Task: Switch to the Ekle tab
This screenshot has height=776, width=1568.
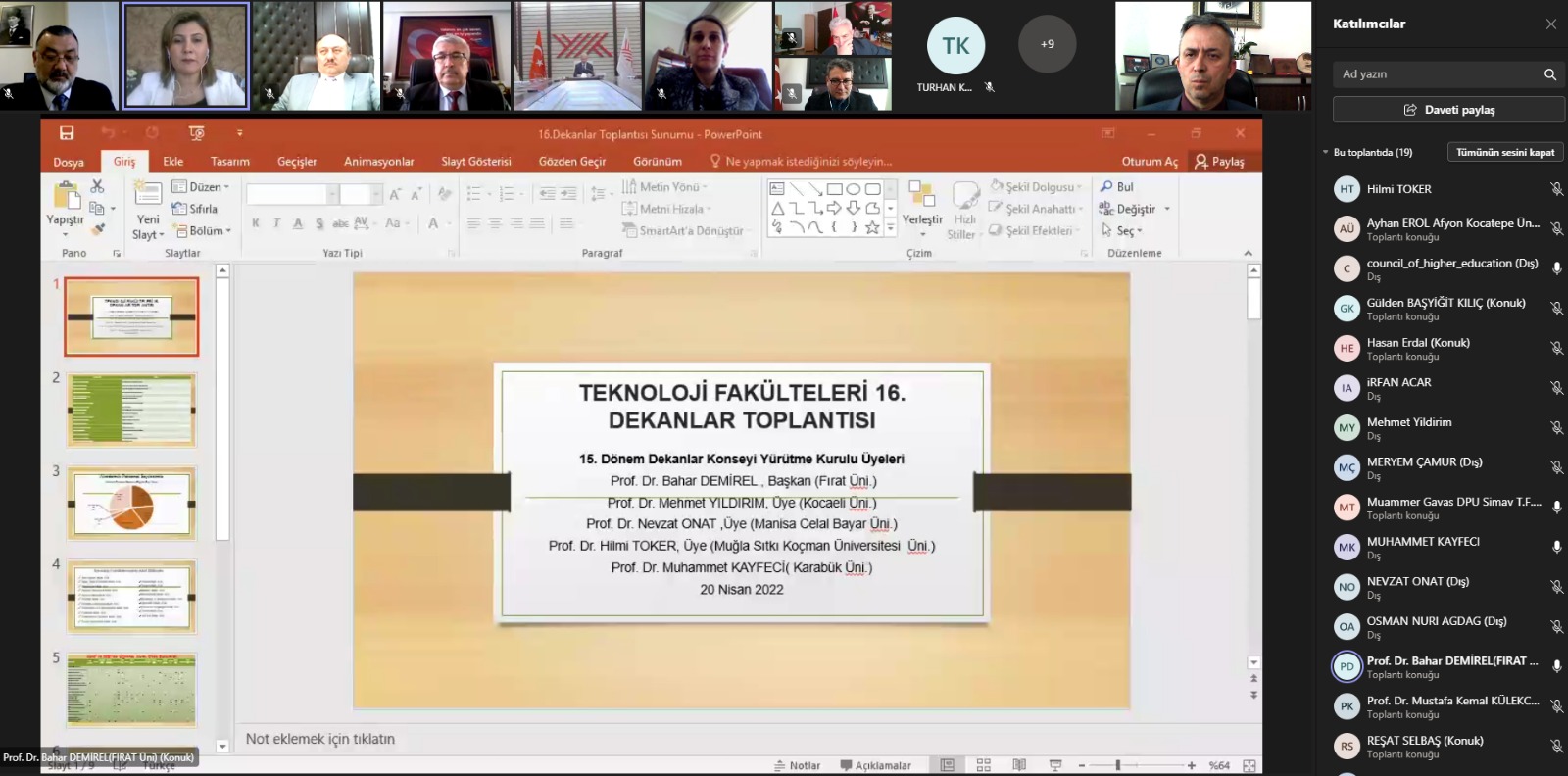Action: click(x=173, y=162)
